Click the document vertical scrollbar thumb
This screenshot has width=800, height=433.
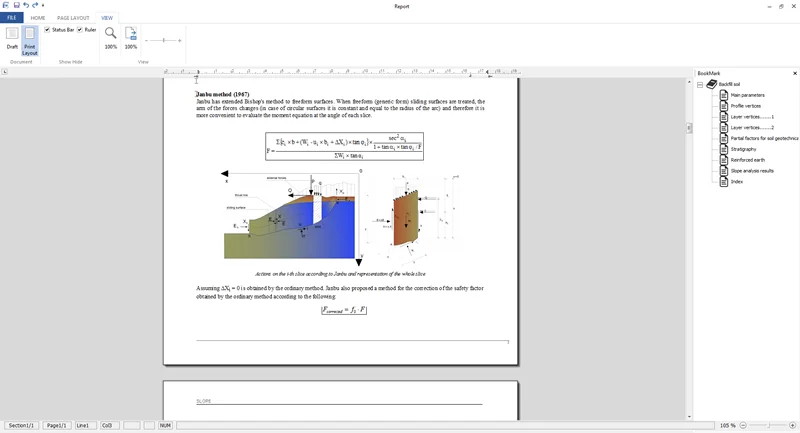pyautogui.click(x=689, y=128)
